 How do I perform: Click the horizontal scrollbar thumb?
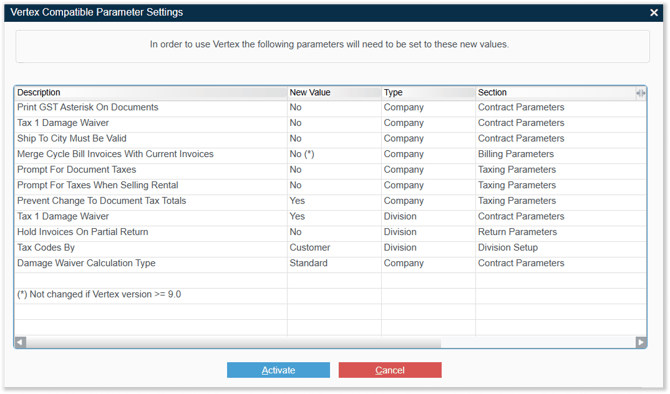[x=234, y=342]
